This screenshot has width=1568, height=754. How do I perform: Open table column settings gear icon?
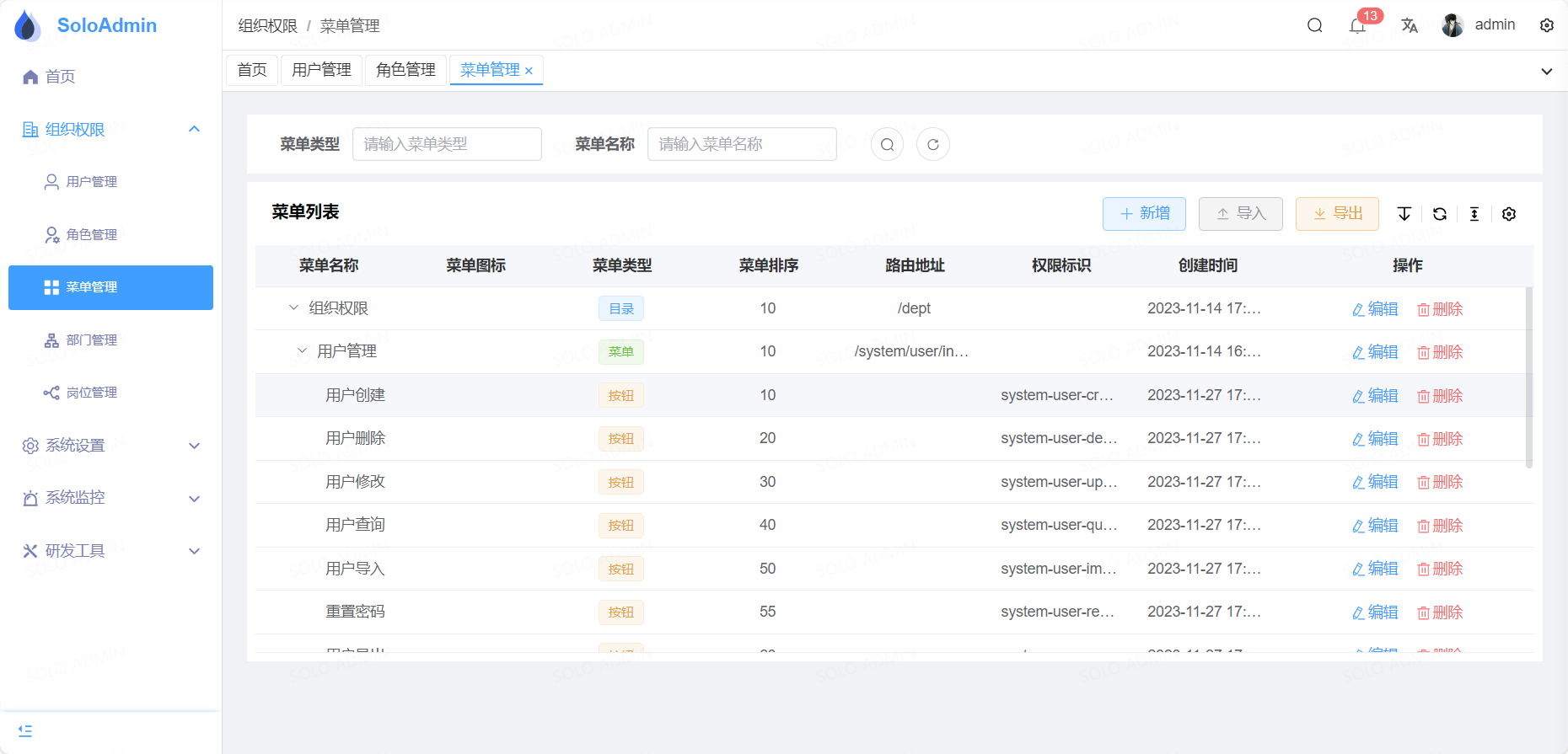click(1509, 214)
